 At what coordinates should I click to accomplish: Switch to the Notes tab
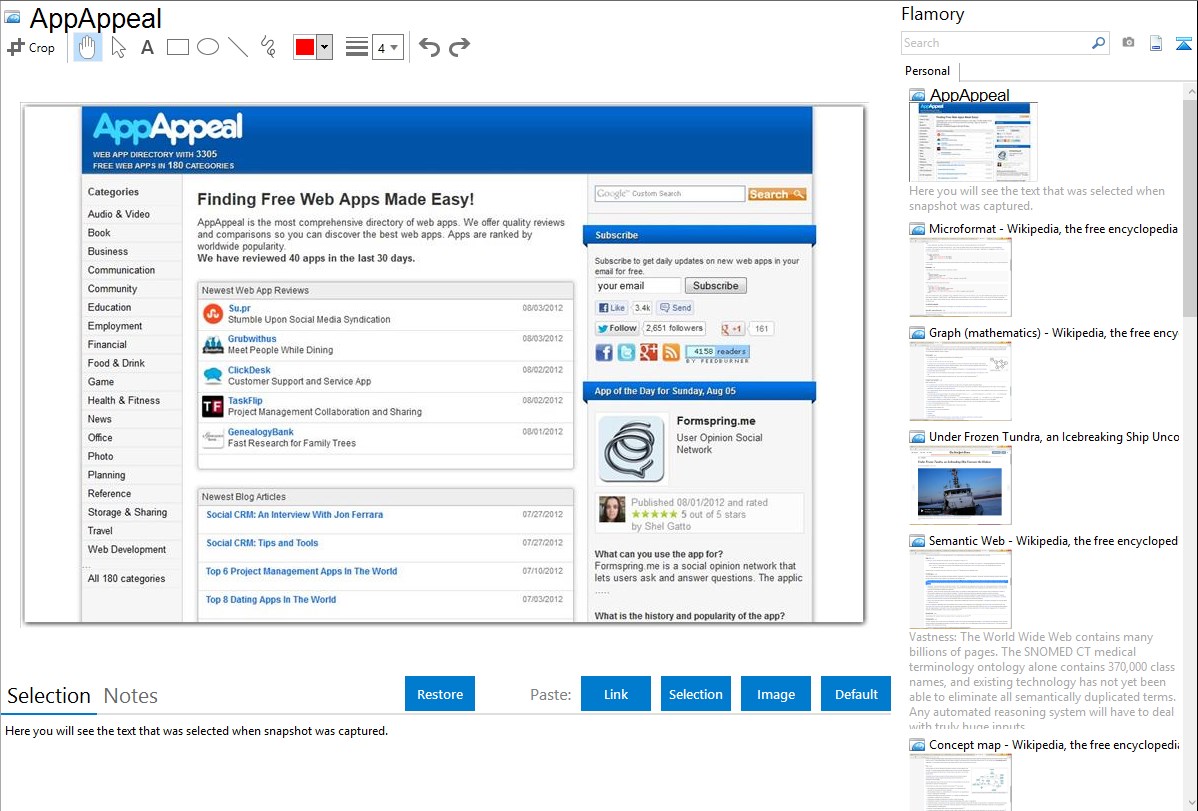tap(131, 696)
